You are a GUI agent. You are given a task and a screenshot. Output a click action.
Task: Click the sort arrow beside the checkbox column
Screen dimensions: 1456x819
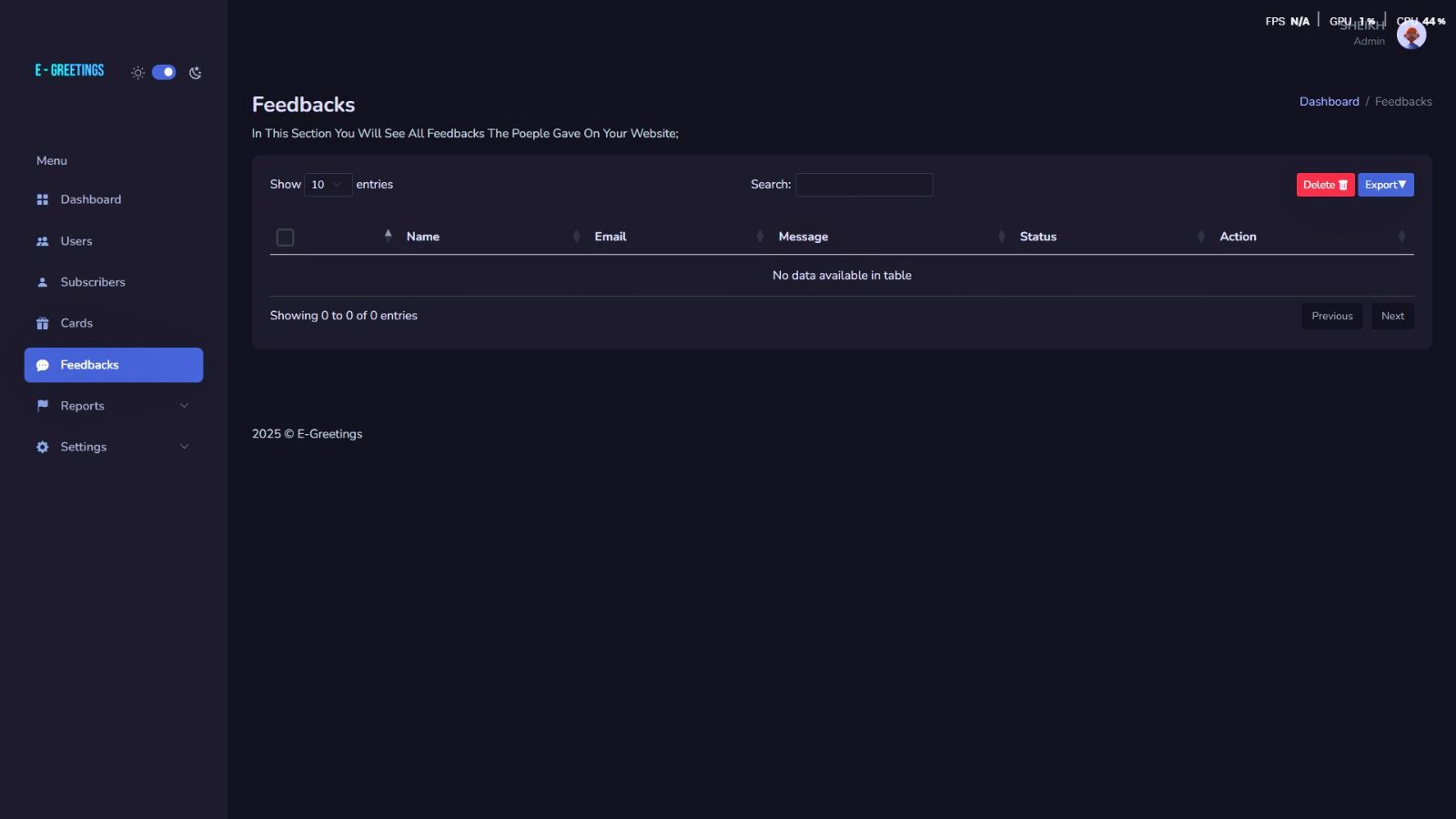pos(389,236)
